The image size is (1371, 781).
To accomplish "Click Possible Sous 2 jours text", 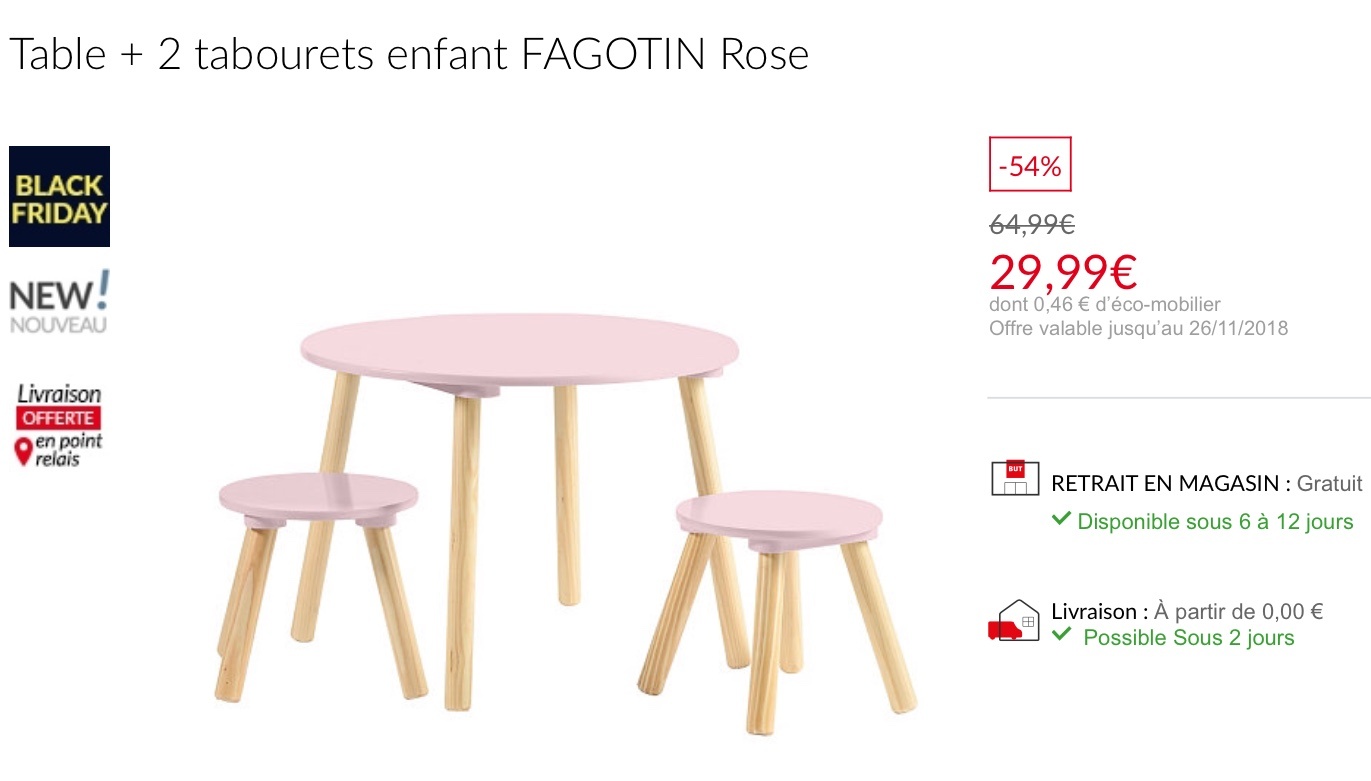I will [1188, 638].
